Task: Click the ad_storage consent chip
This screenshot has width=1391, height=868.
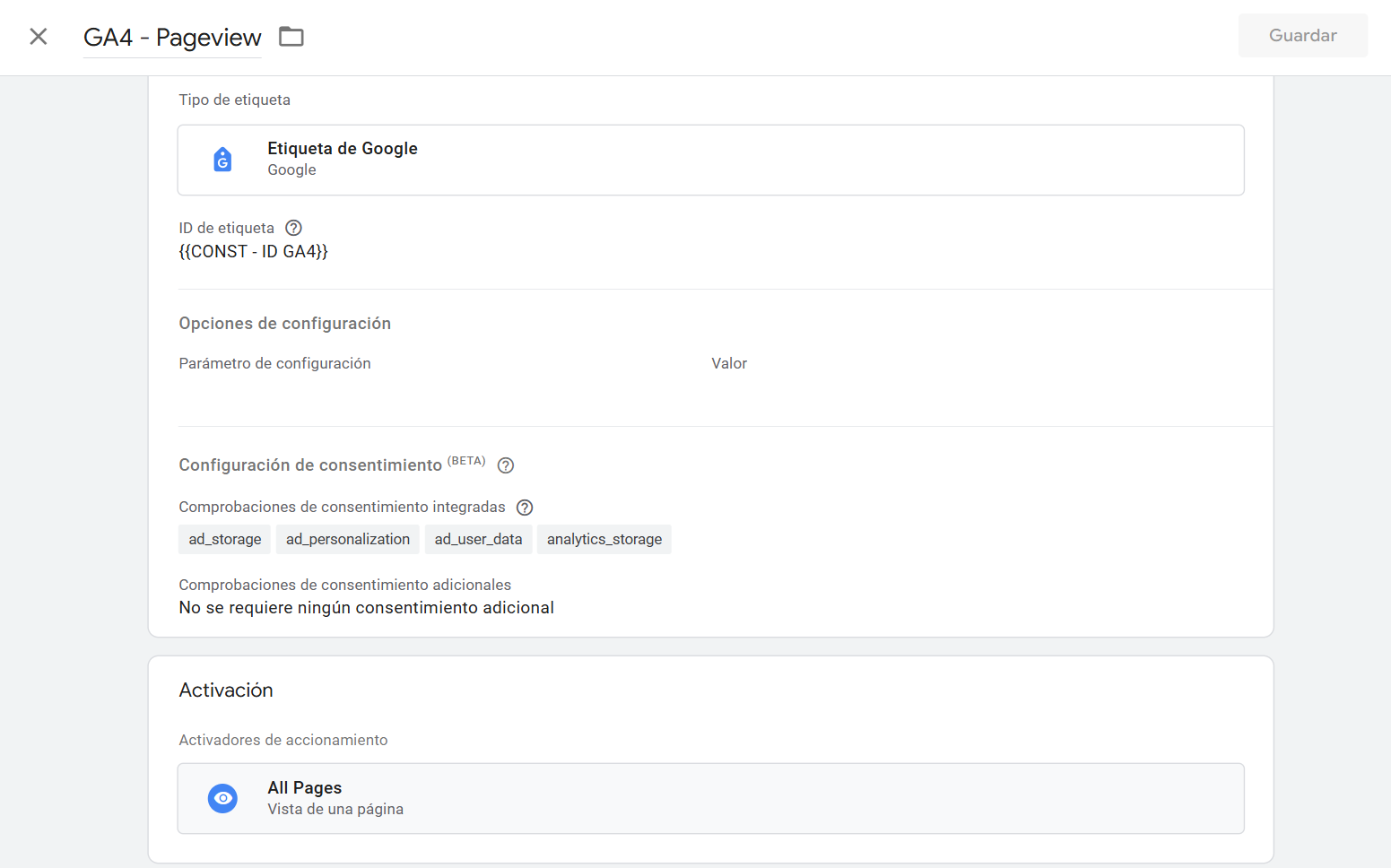Action: click(225, 540)
